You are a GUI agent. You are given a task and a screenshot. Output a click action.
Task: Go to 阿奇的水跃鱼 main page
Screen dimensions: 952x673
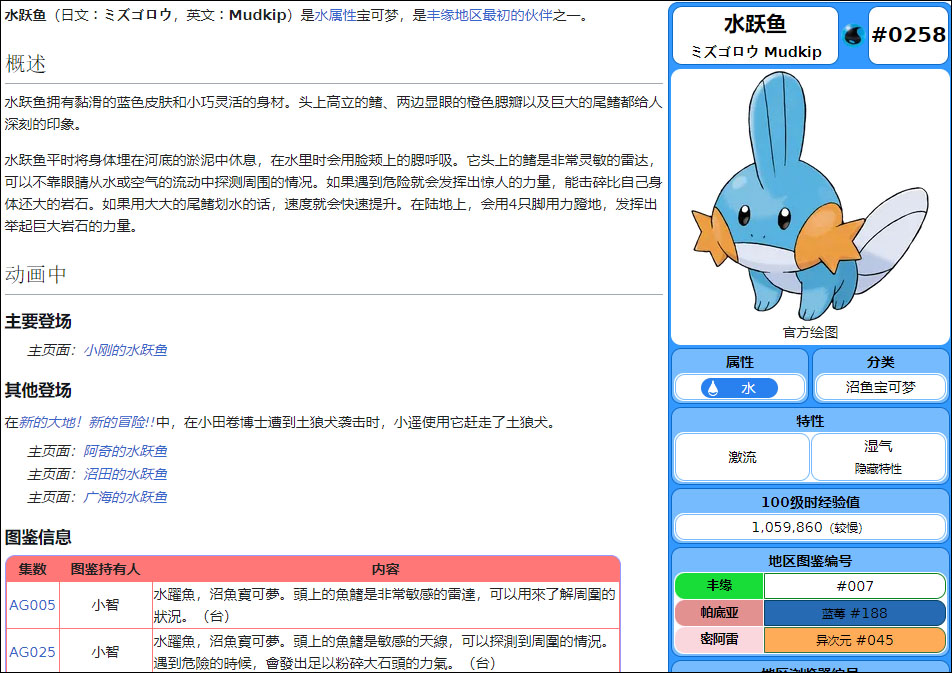(125, 451)
